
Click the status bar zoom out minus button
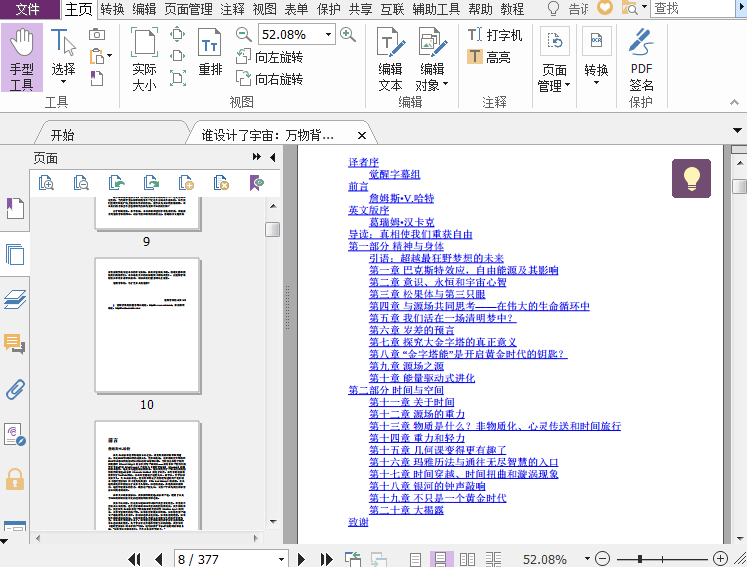tap(603, 559)
